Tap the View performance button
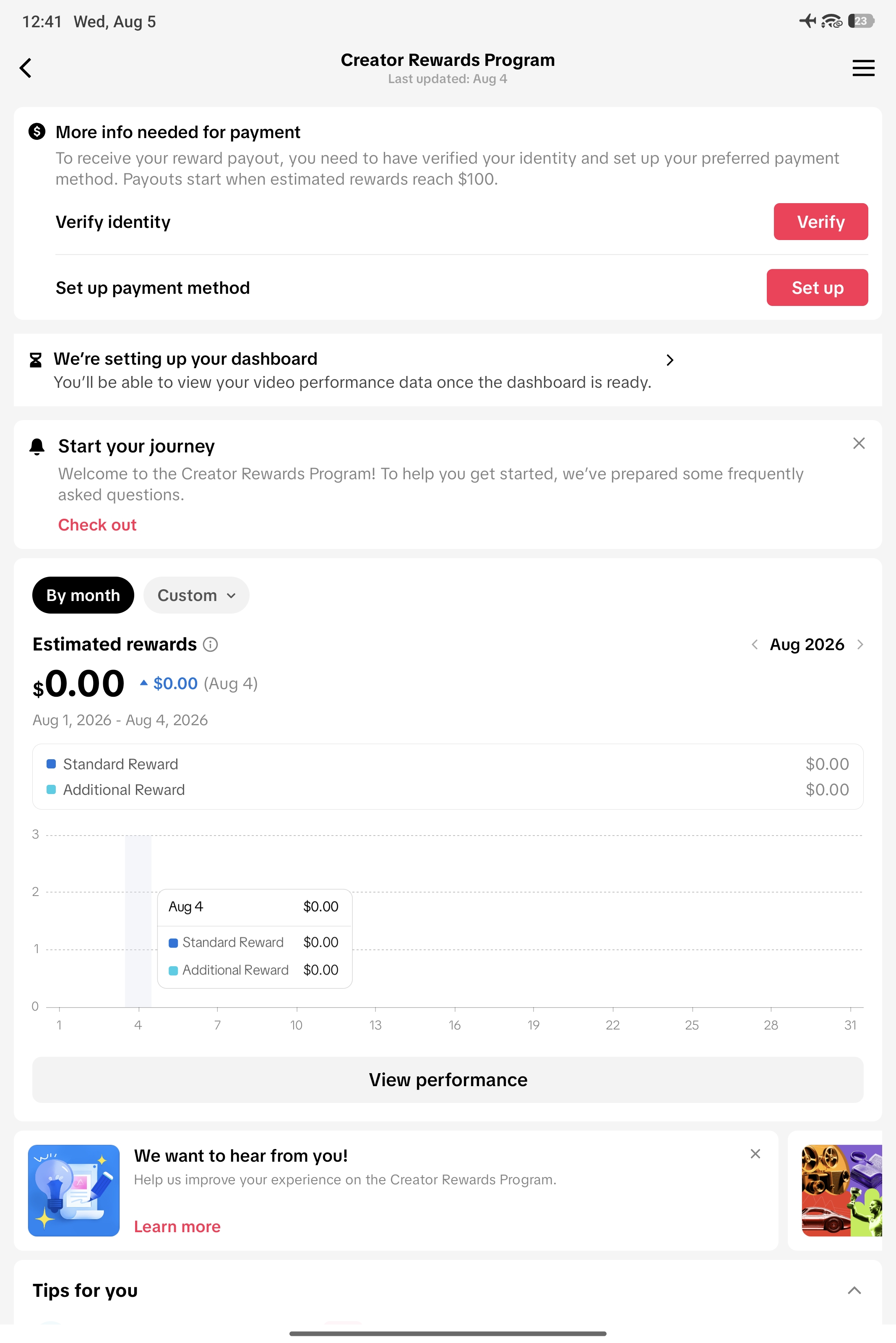The image size is (896, 1343). (x=448, y=1079)
